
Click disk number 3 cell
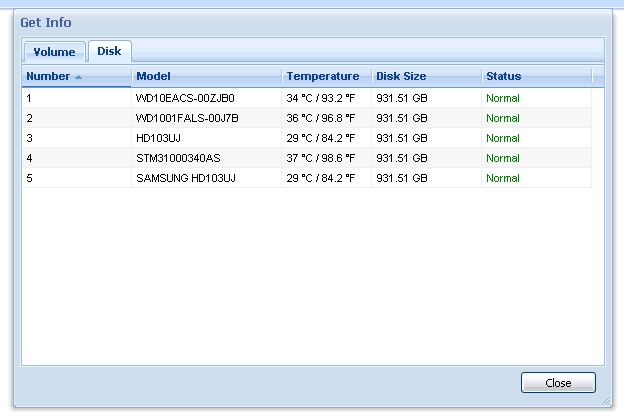pyautogui.click(x=76, y=138)
